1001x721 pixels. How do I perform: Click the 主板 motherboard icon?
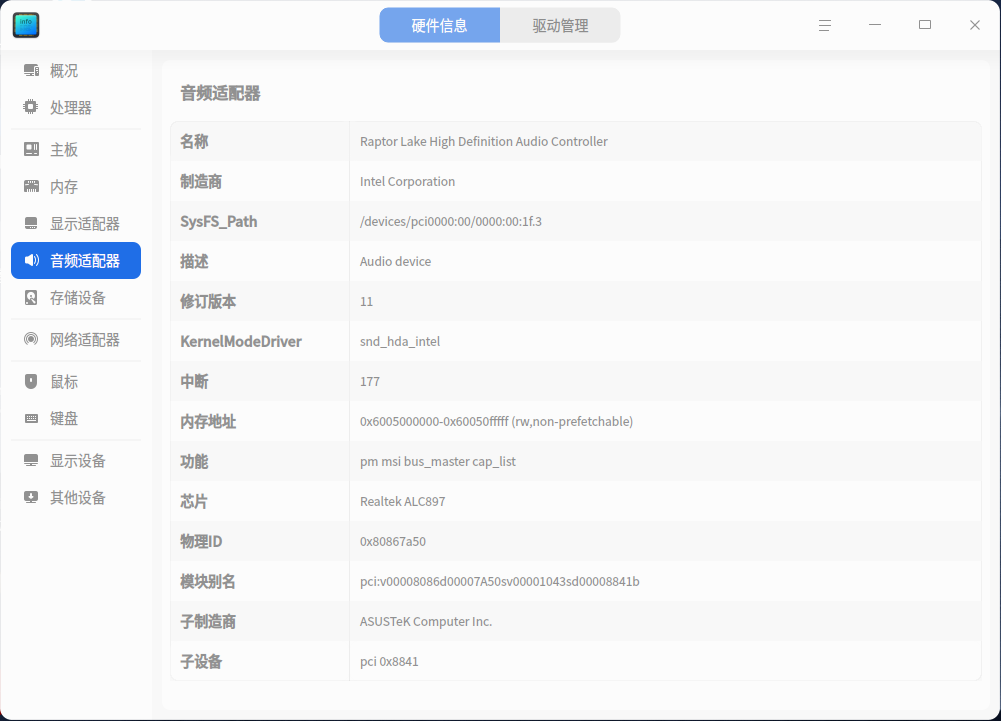tap(31, 149)
